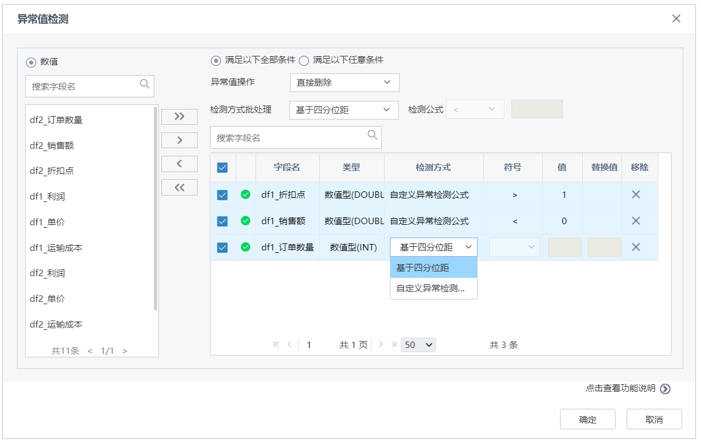Select the 满足以下任意条件 radio button
Screen dimensions: 701x443
click(304, 60)
